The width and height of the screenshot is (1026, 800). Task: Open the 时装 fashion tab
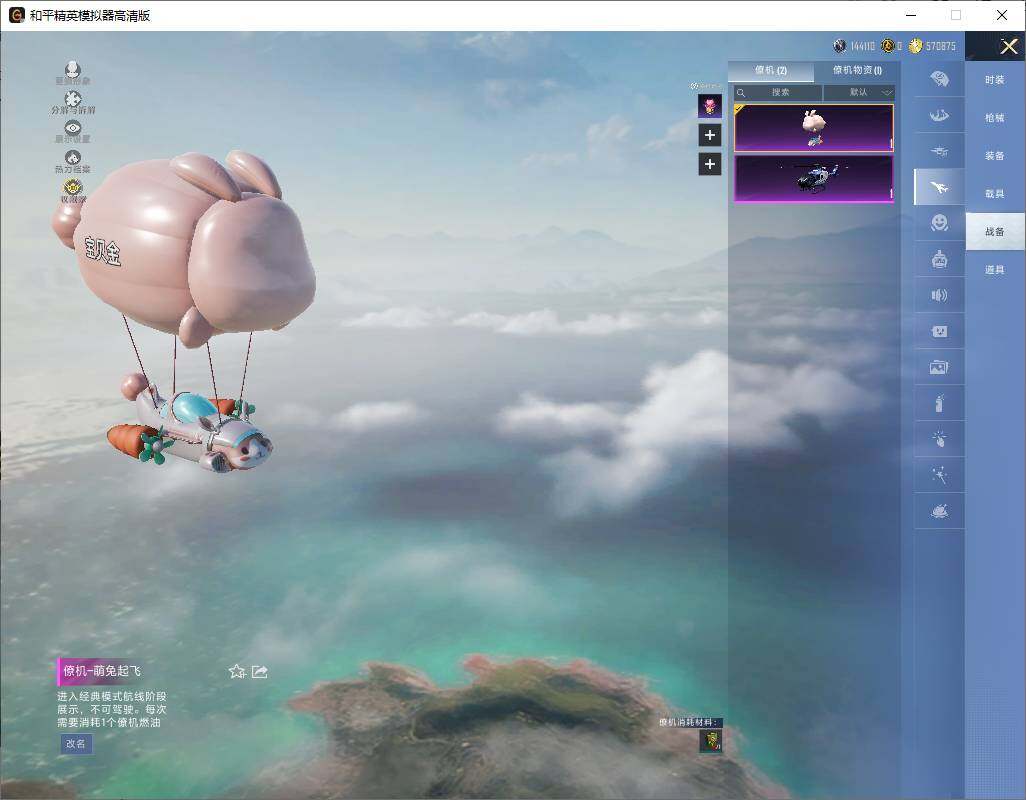(995, 80)
